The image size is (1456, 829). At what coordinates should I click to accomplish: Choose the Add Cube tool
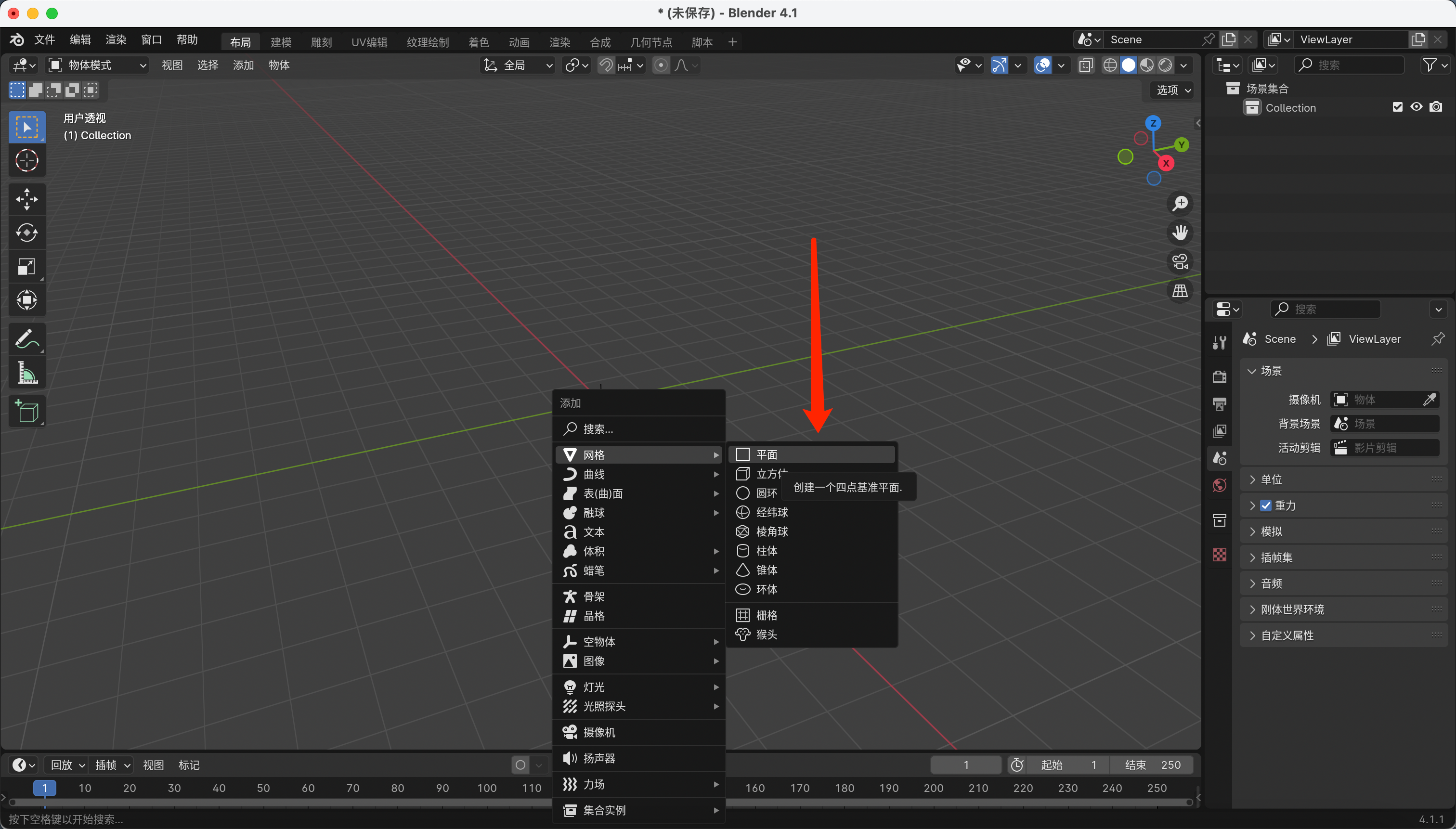(27, 411)
